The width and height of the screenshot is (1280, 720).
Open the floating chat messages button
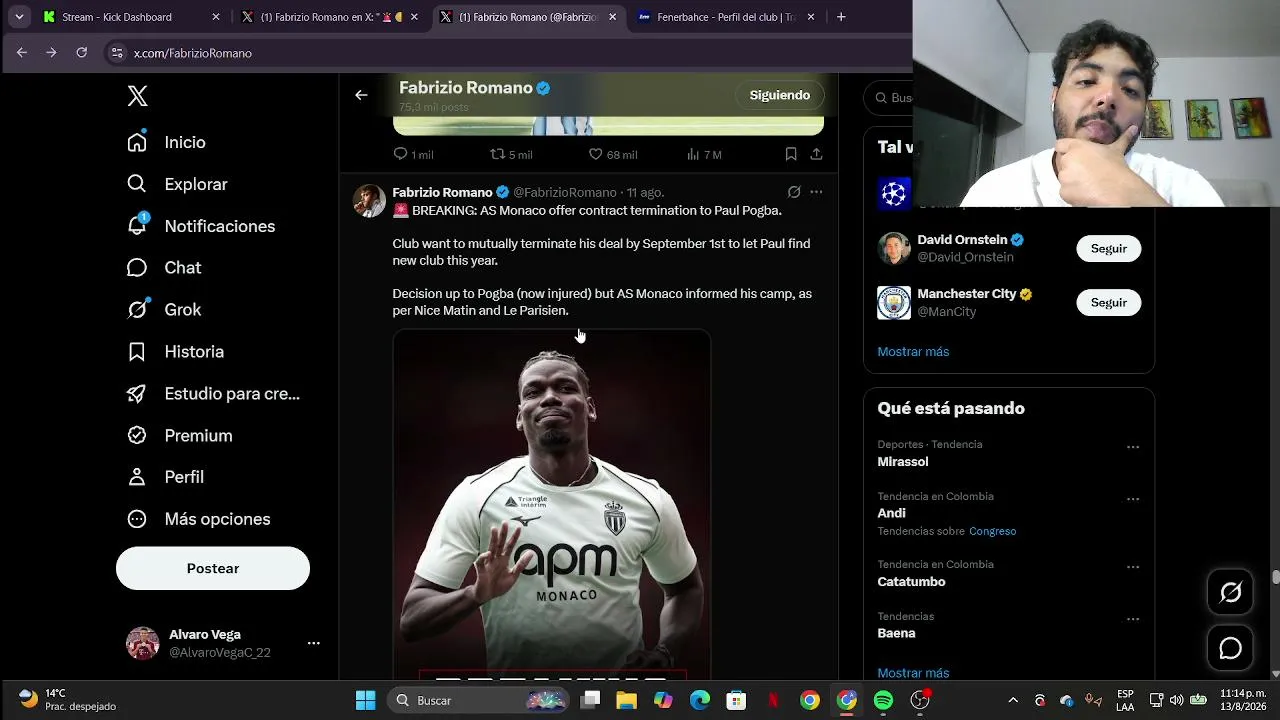click(1231, 649)
